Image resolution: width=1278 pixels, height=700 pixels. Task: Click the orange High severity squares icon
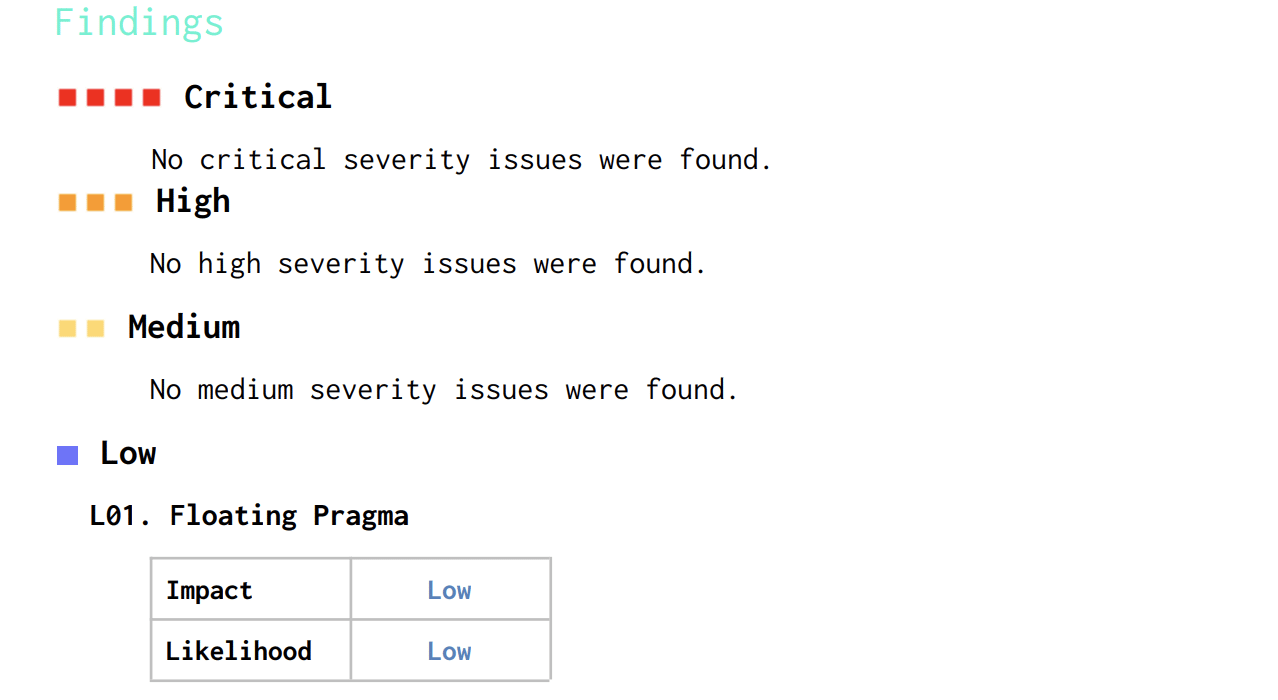click(x=95, y=202)
